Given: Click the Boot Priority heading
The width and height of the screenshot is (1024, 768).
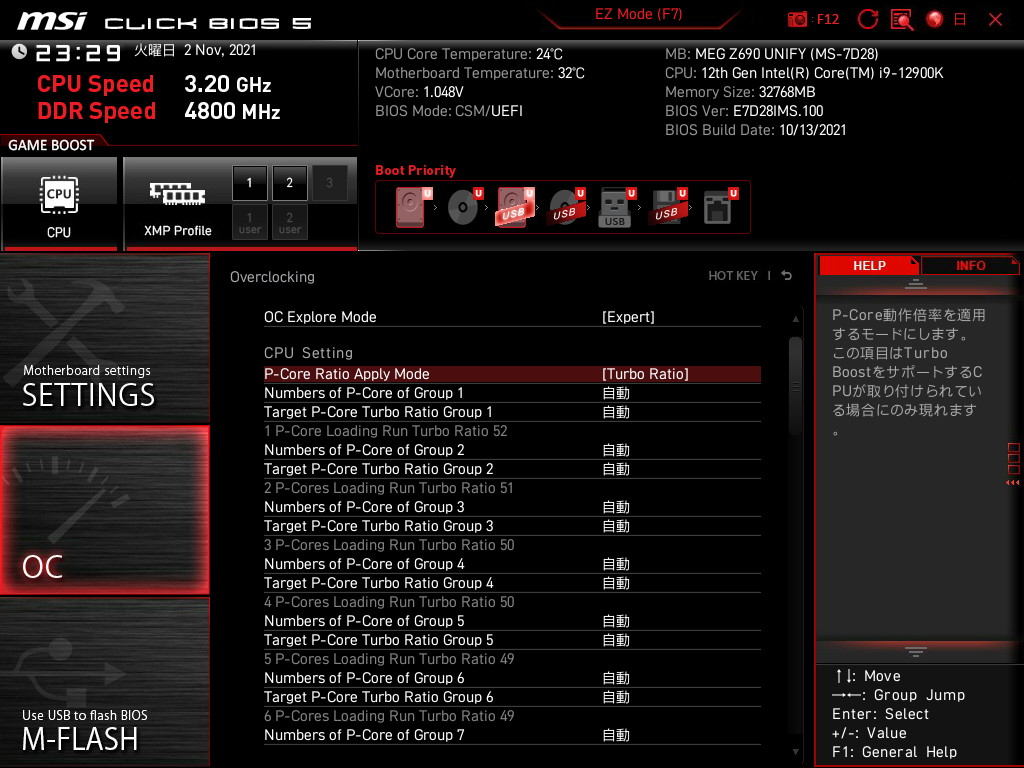Looking at the screenshot, I should coord(415,170).
